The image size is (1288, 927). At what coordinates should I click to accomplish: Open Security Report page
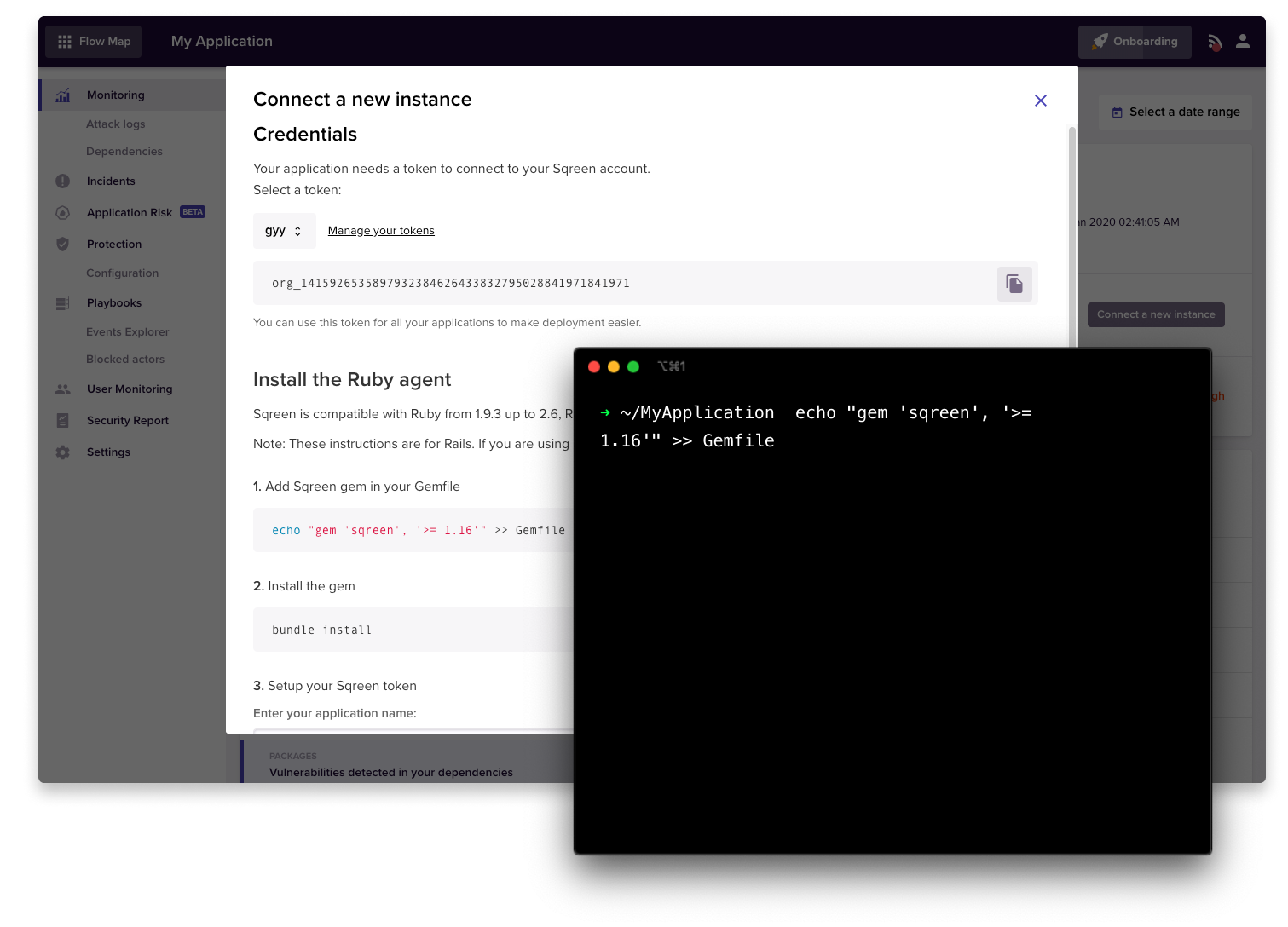(128, 421)
